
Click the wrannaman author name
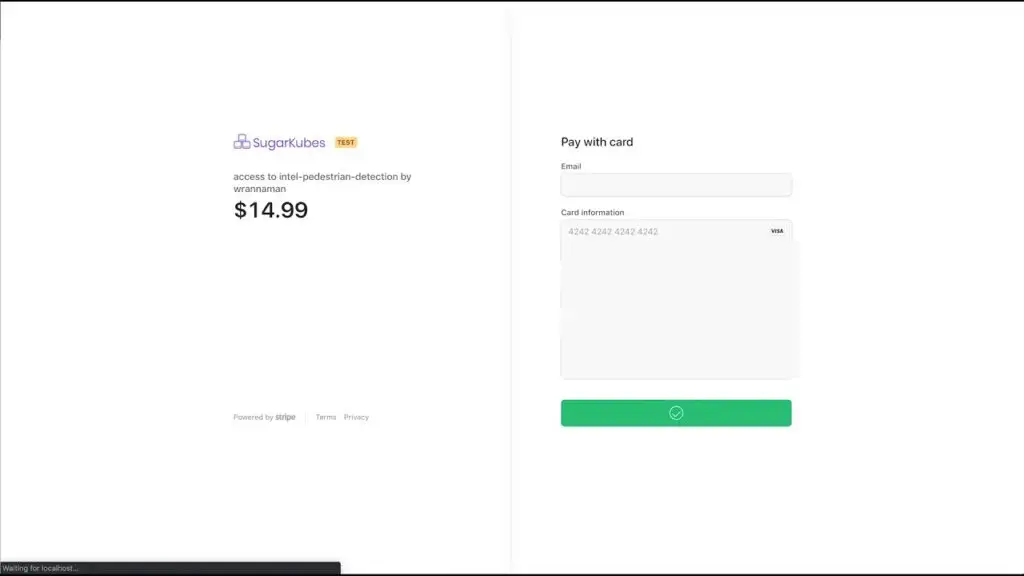(x=259, y=189)
